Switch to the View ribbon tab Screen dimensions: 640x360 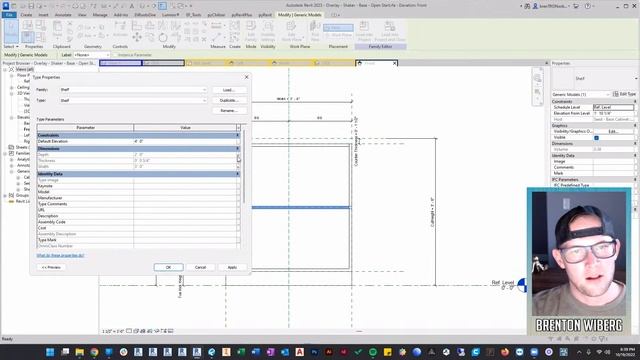point(82,15)
